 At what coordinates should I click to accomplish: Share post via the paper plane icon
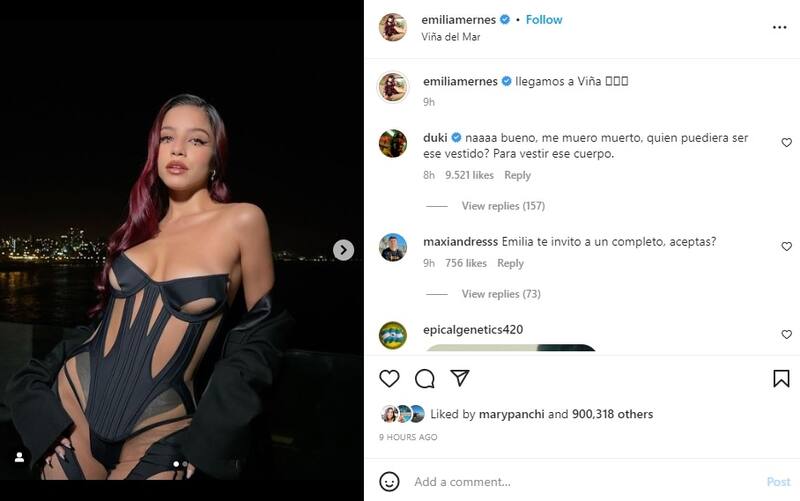[460, 378]
